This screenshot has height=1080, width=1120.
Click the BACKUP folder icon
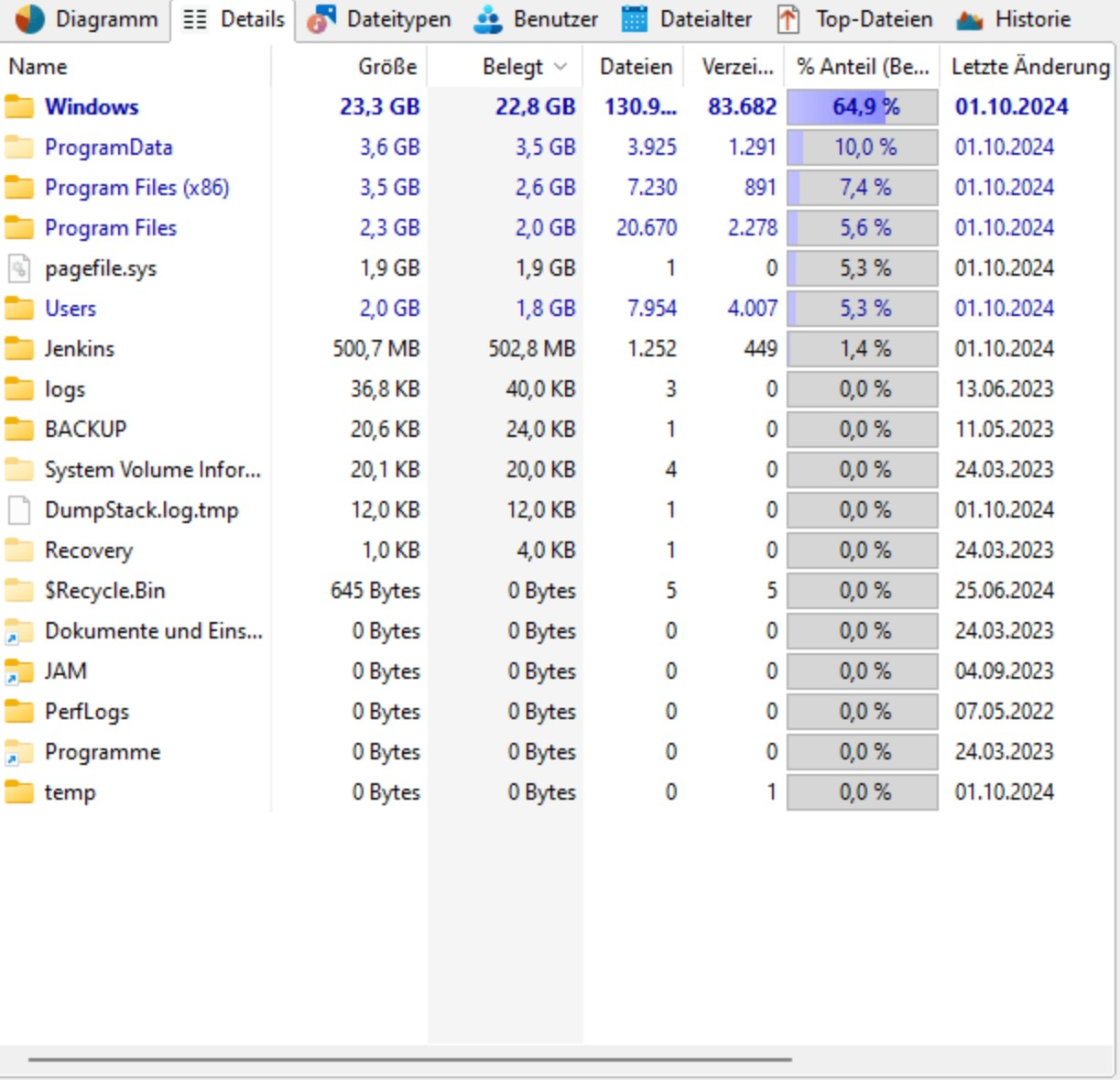click(x=18, y=430)
